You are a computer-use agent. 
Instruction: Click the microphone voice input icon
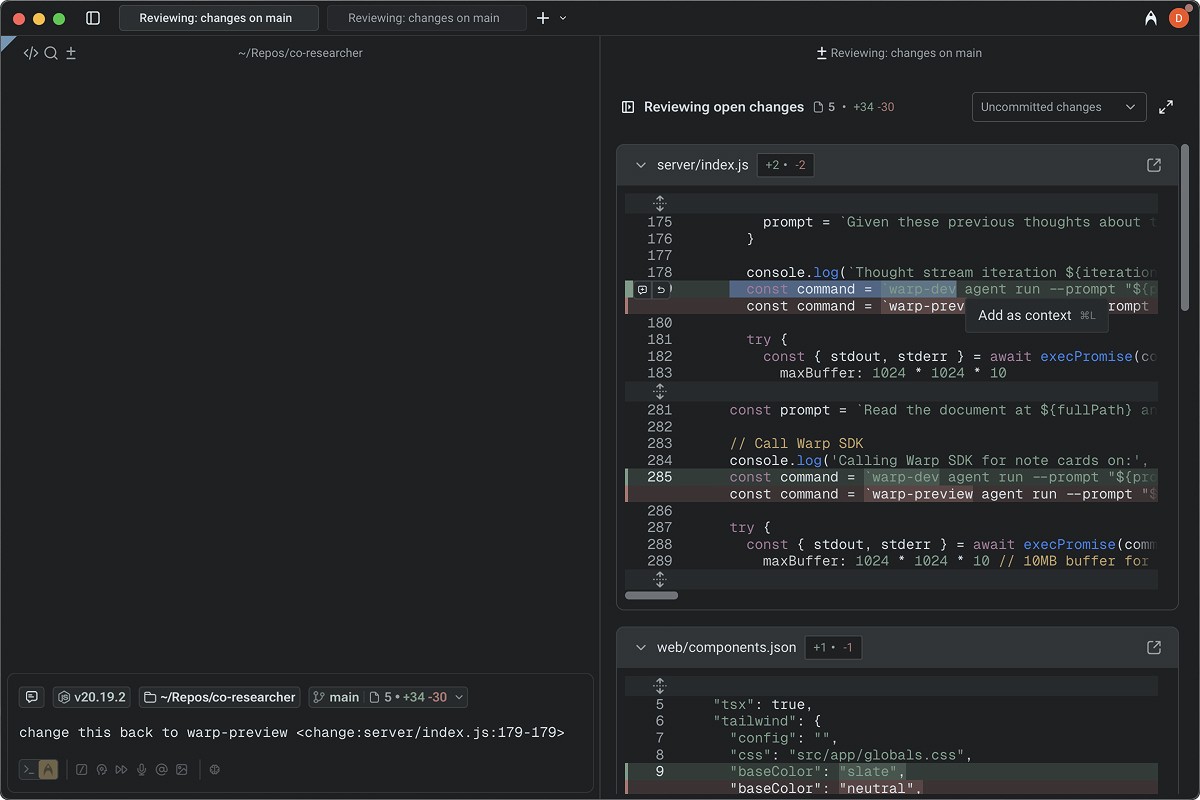coord(141,770)
